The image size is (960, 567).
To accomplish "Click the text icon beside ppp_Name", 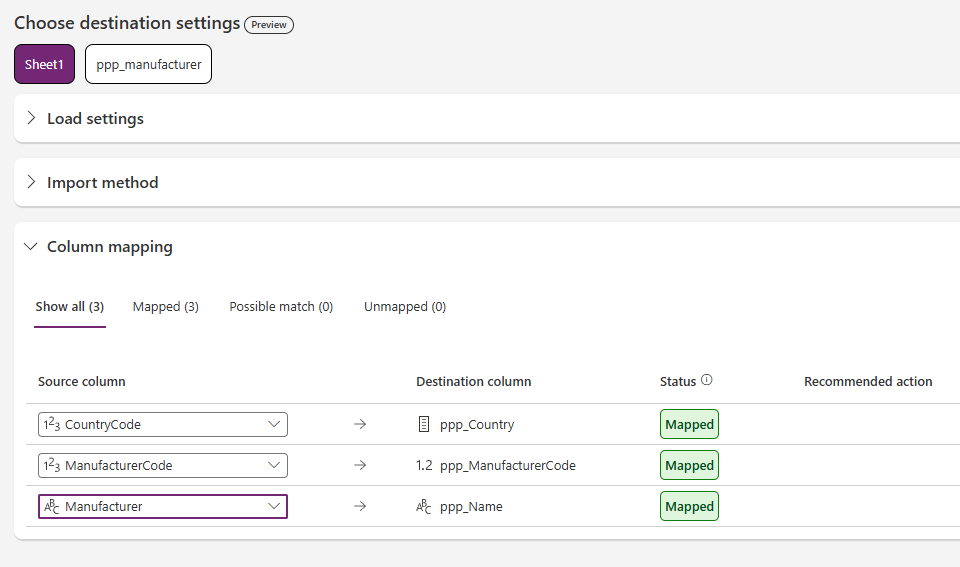I will (x=424, y=507).
